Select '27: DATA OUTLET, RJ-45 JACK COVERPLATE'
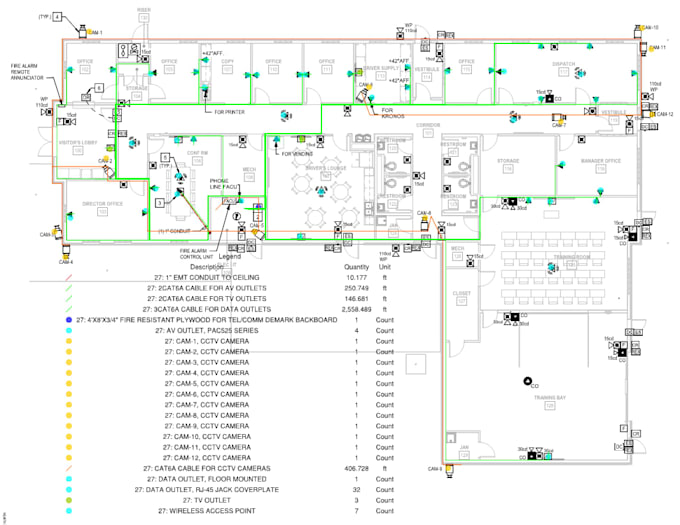Screen dimensions: 680x525 (206, 490)
